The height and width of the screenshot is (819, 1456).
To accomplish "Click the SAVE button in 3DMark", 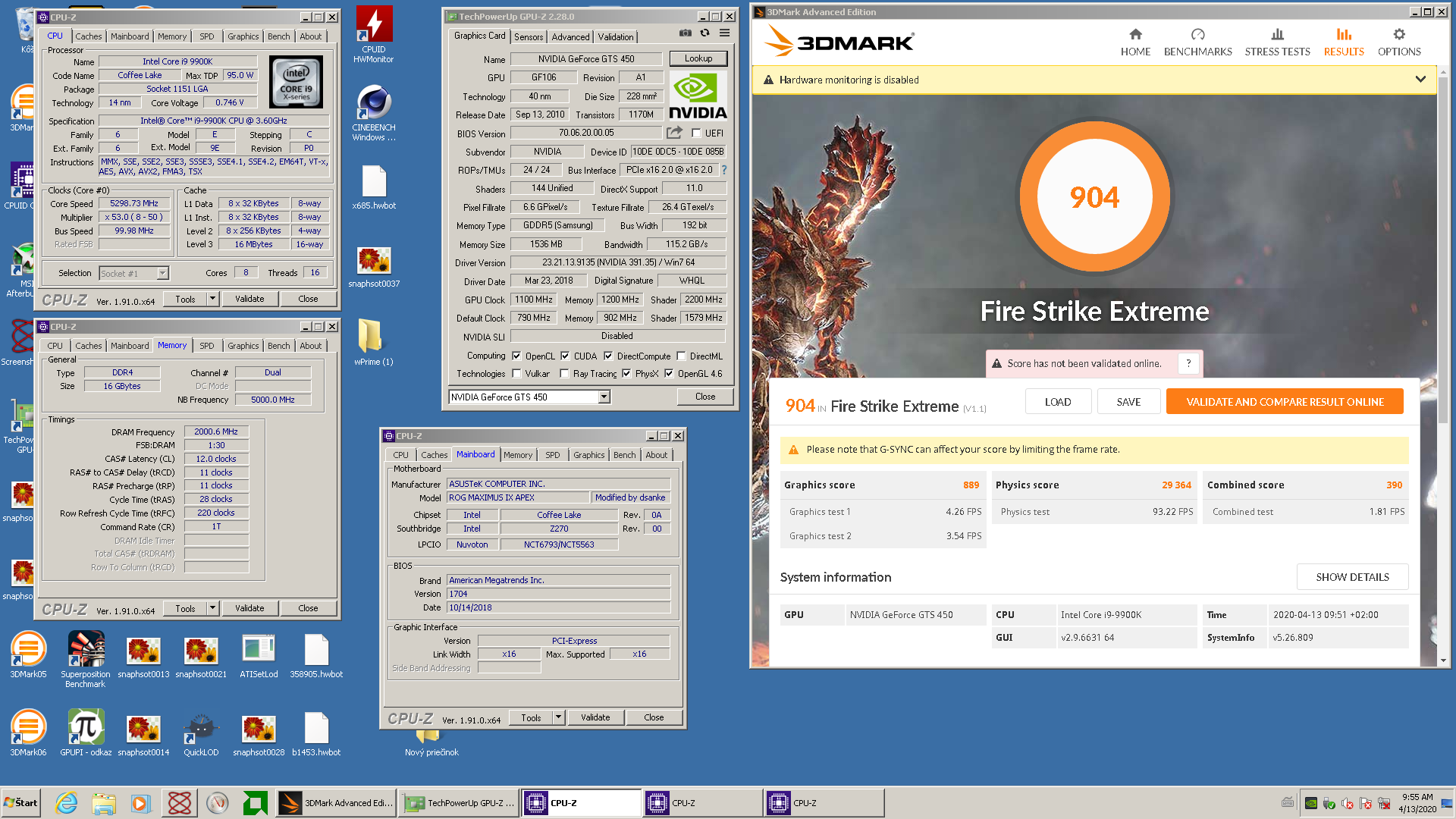I will click(x=1128, y=402).
